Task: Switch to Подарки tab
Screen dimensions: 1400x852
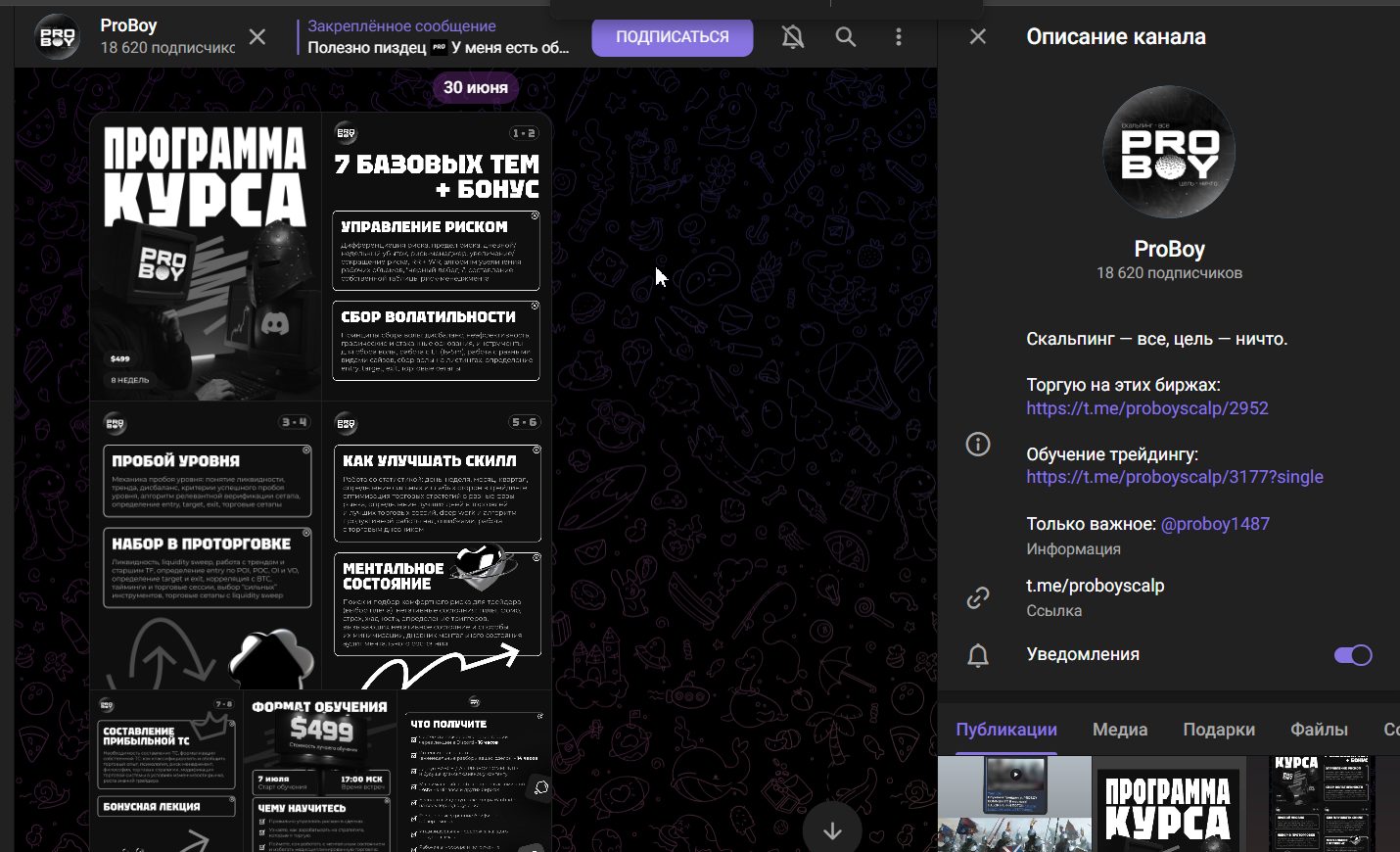Action: [x=1219, y=730]
